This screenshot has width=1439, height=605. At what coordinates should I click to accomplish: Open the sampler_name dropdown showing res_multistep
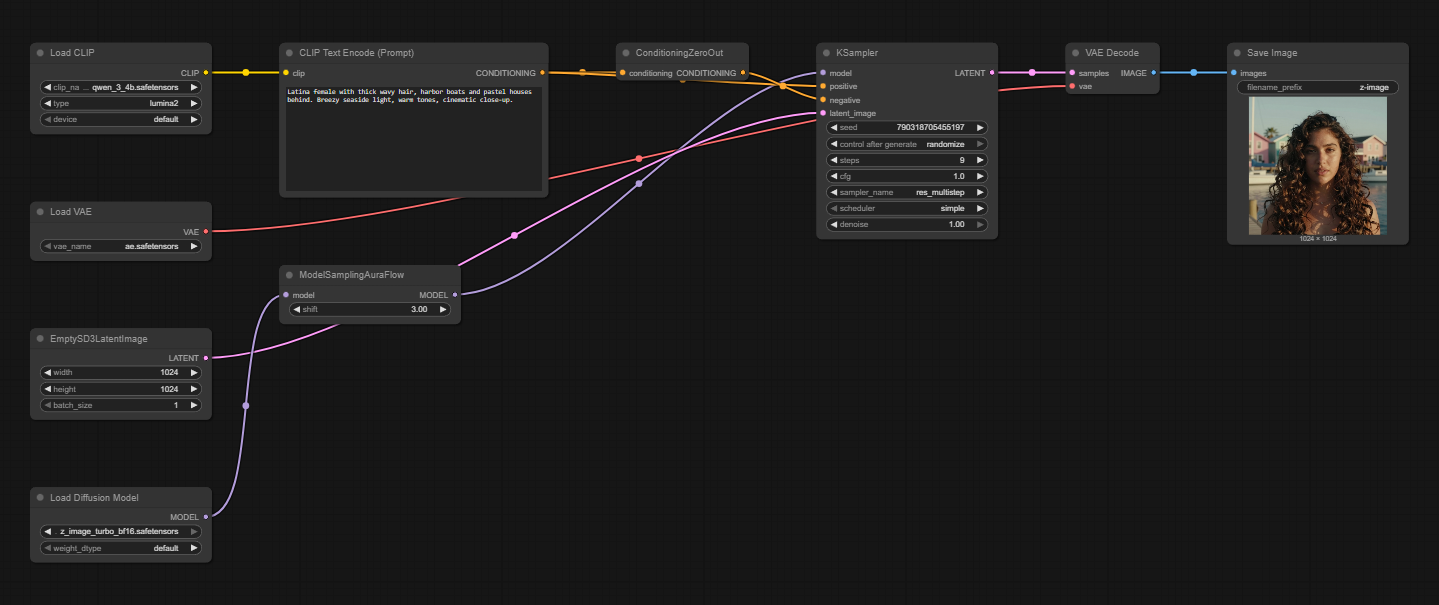906,192
